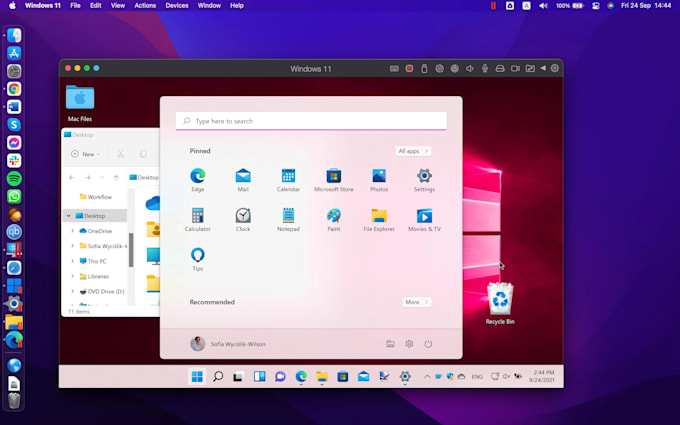
Task: Expand the New dropdown in File Explorer
Action: tap(86, 154)
